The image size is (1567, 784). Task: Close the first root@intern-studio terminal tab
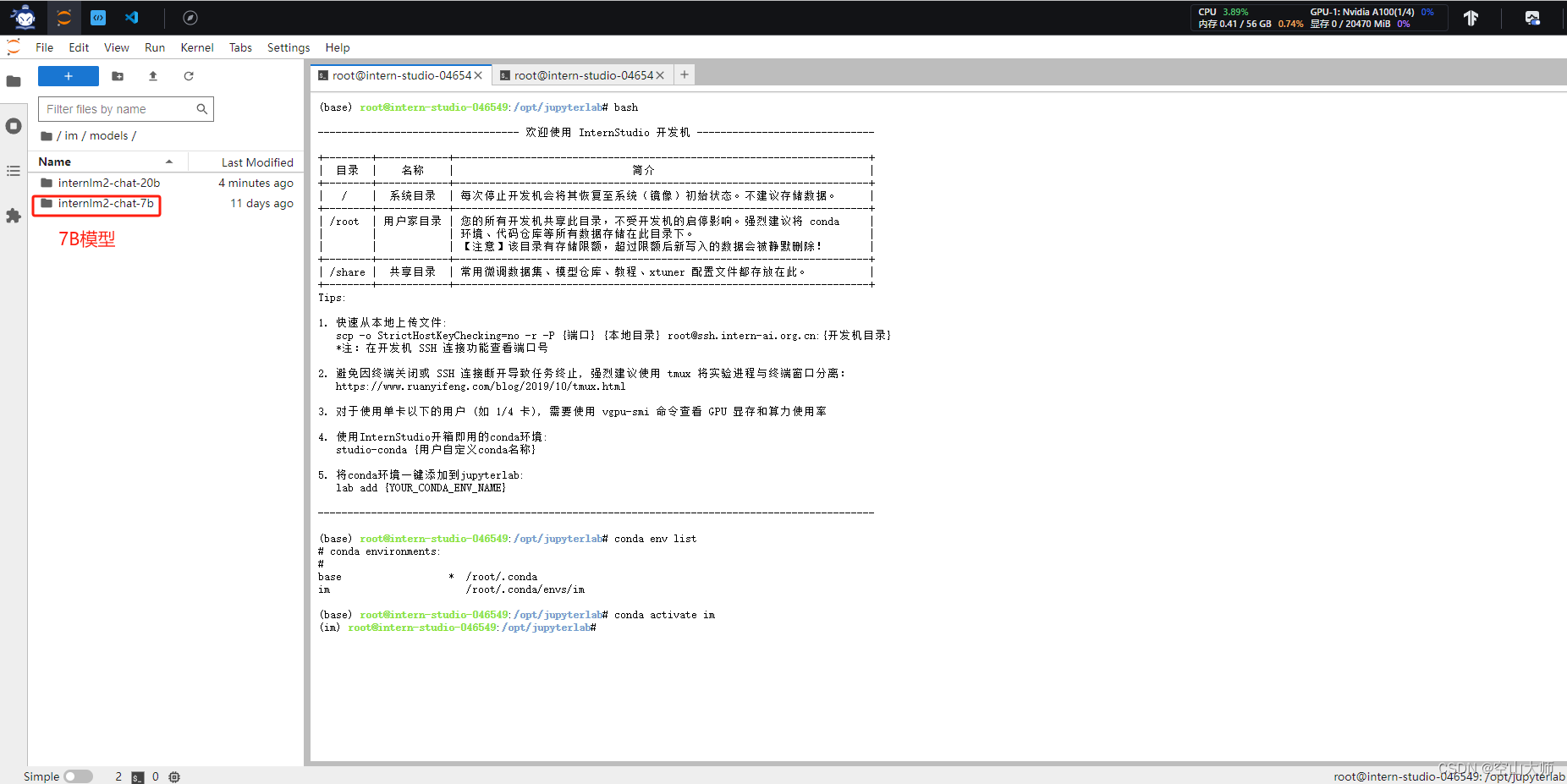click(478, 75)
